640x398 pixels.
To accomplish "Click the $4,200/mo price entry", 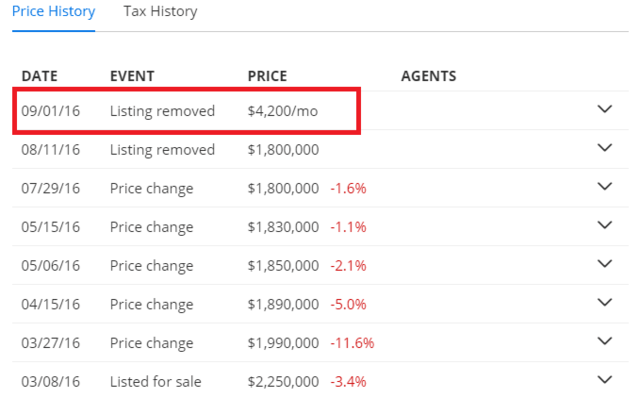I will [x=282, y=111].
